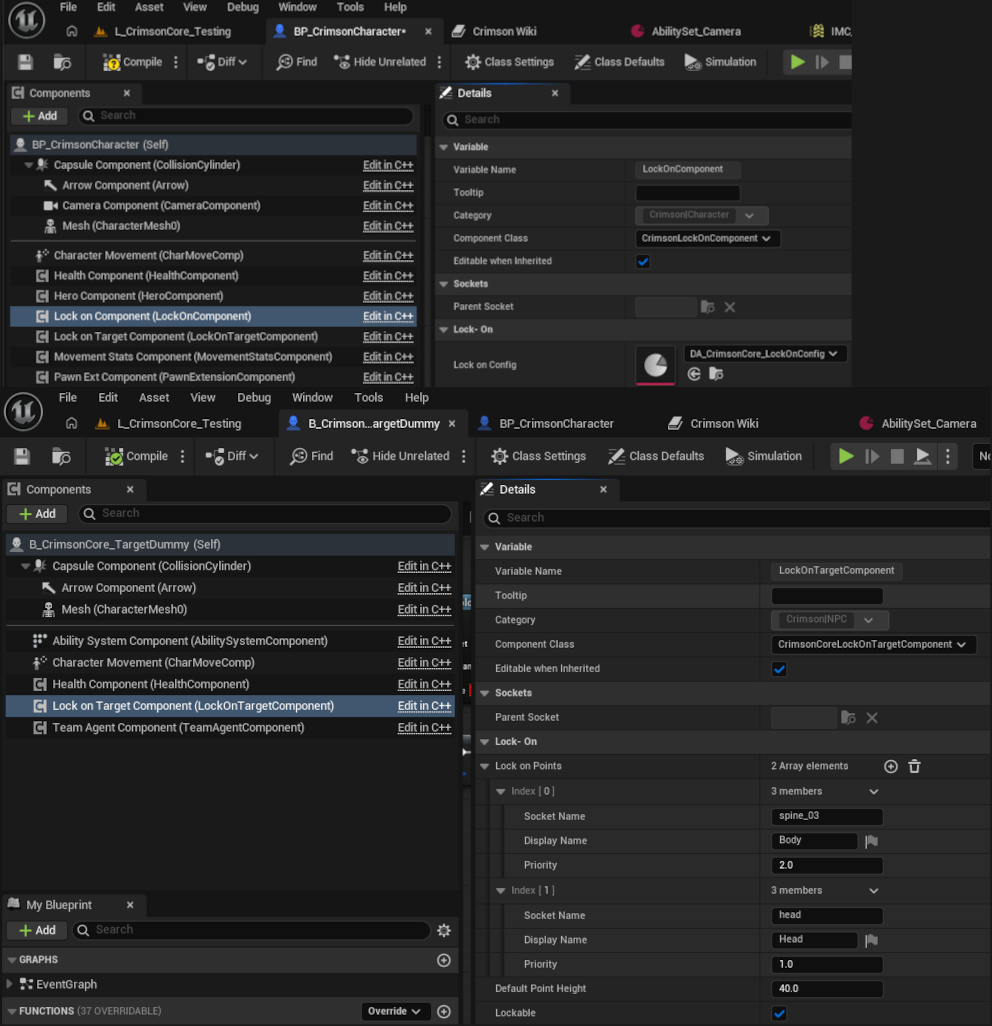Click Add in the TargetDummy Components panel
Viewport: 992px width, 1026px height.
(37, 514)
